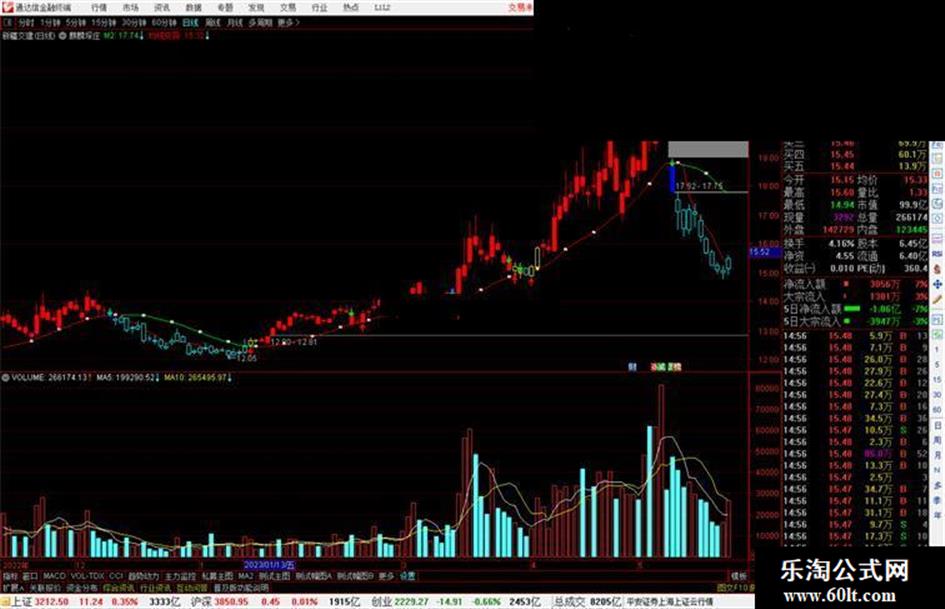Open the 资金分布 tab
Viewport: 945px width, 609px height.
click(81, 587)
